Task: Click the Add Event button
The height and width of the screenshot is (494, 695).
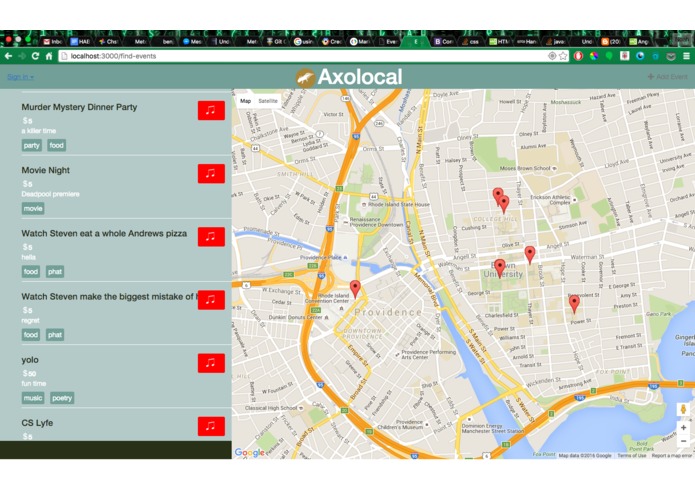Action: click(x=668, y=77)
